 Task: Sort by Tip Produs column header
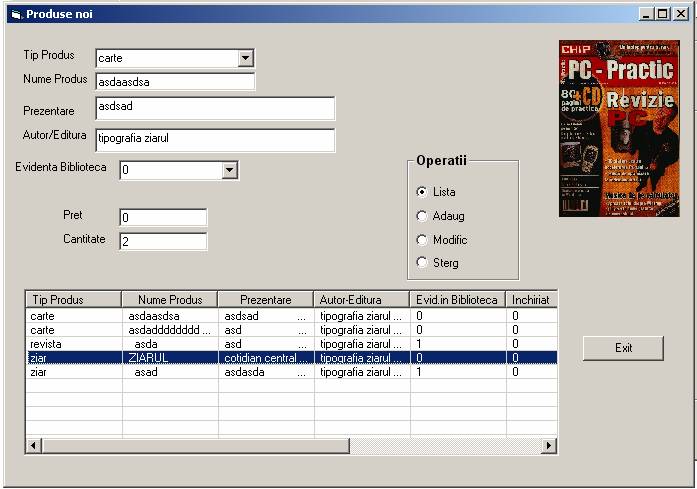[x=73, y=299]
